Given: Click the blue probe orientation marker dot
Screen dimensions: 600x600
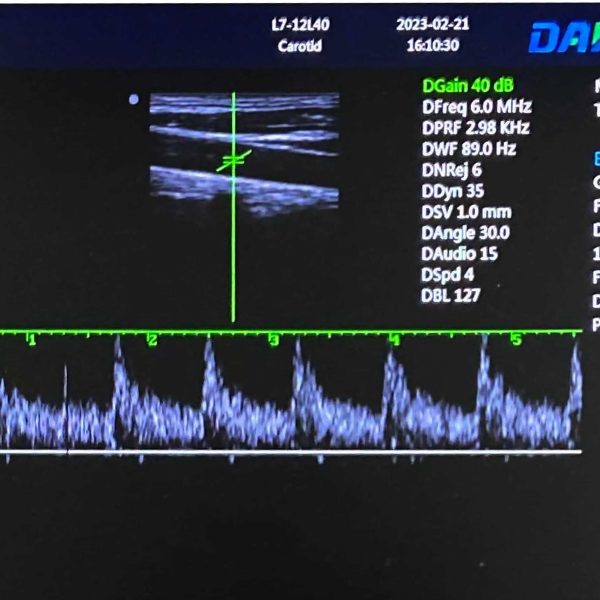Looking at the screenshot, I should [134, 99].
